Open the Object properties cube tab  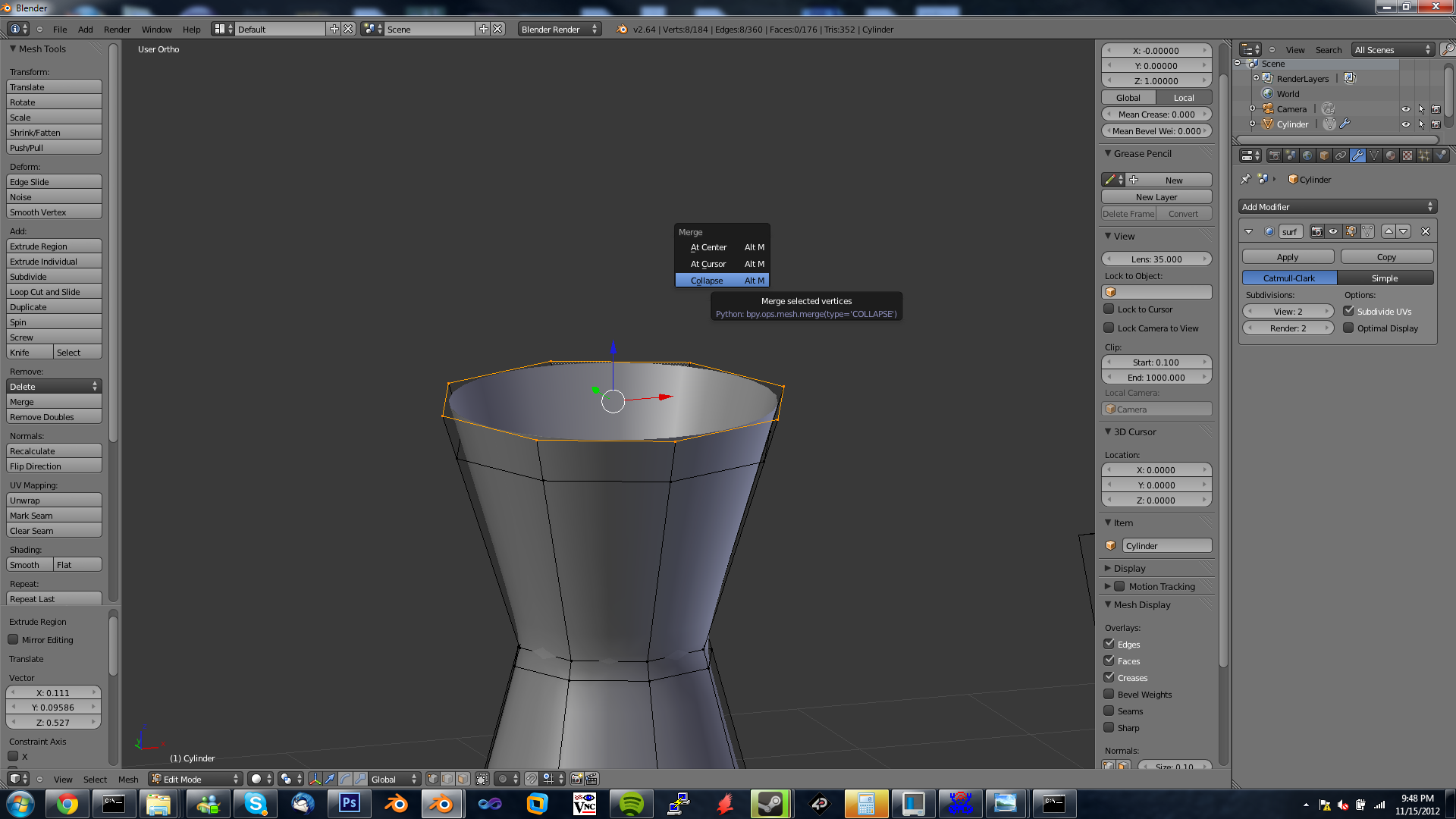(1324, 155)
